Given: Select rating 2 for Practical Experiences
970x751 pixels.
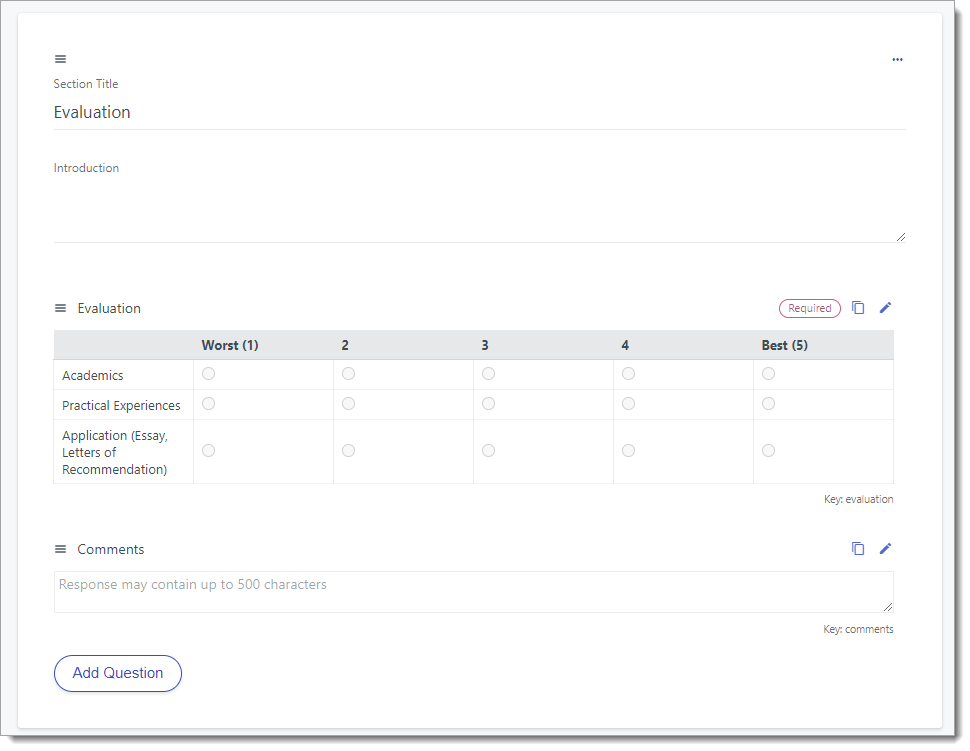Looking at the screenshot, I should tap(348, 403).
